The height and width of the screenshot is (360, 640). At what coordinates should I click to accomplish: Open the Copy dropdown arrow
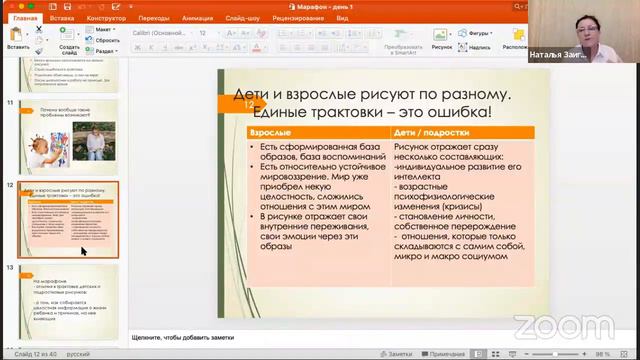[47, 40]
